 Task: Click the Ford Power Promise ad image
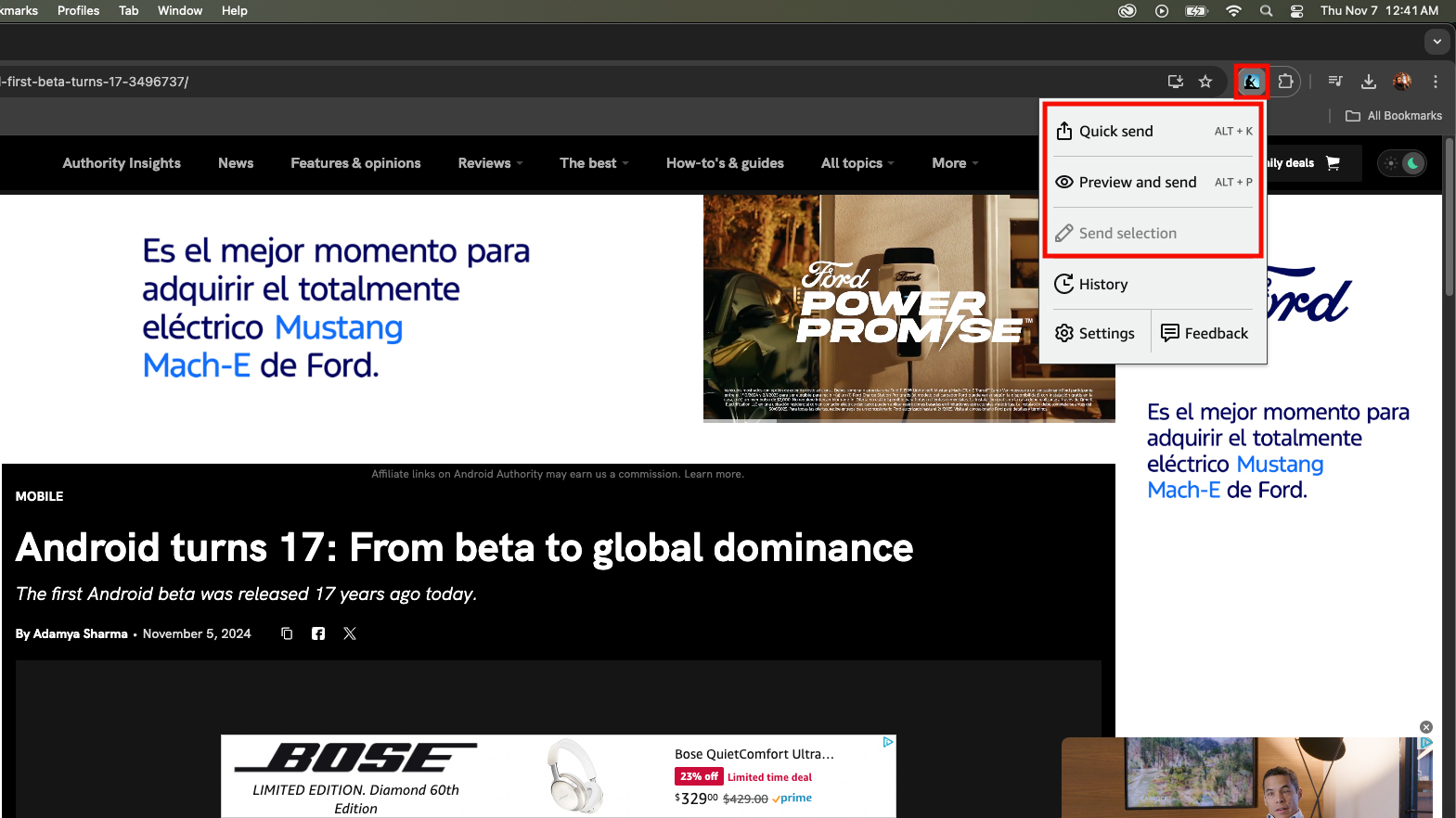pyautogui.click(x=908, y=308)
